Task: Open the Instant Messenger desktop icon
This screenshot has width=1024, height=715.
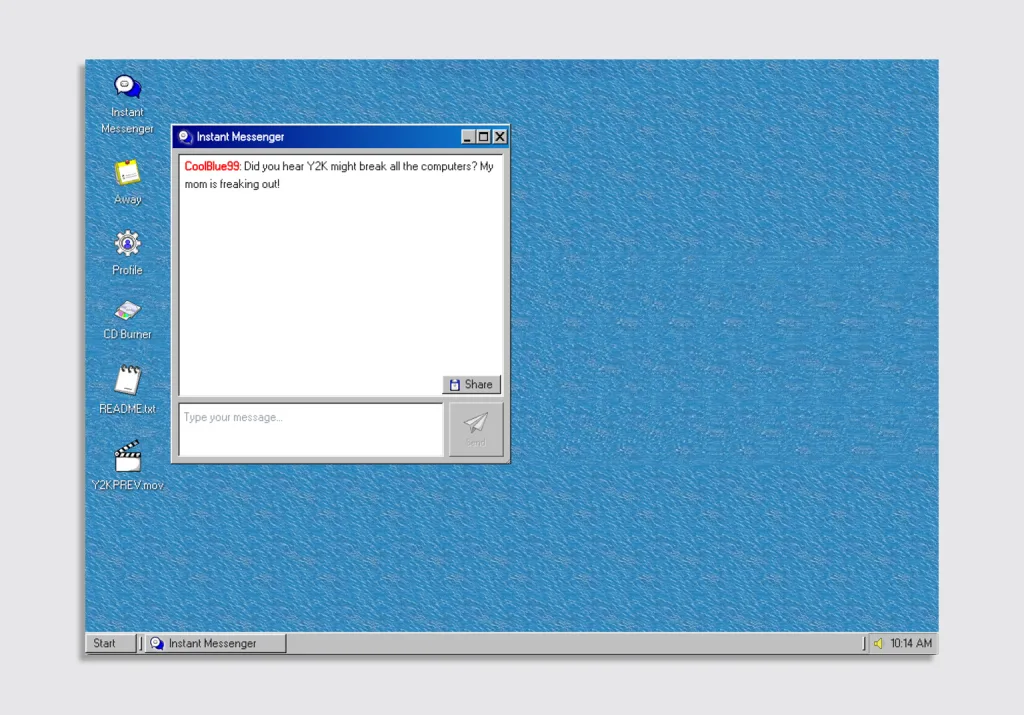Action: (127, 88)
